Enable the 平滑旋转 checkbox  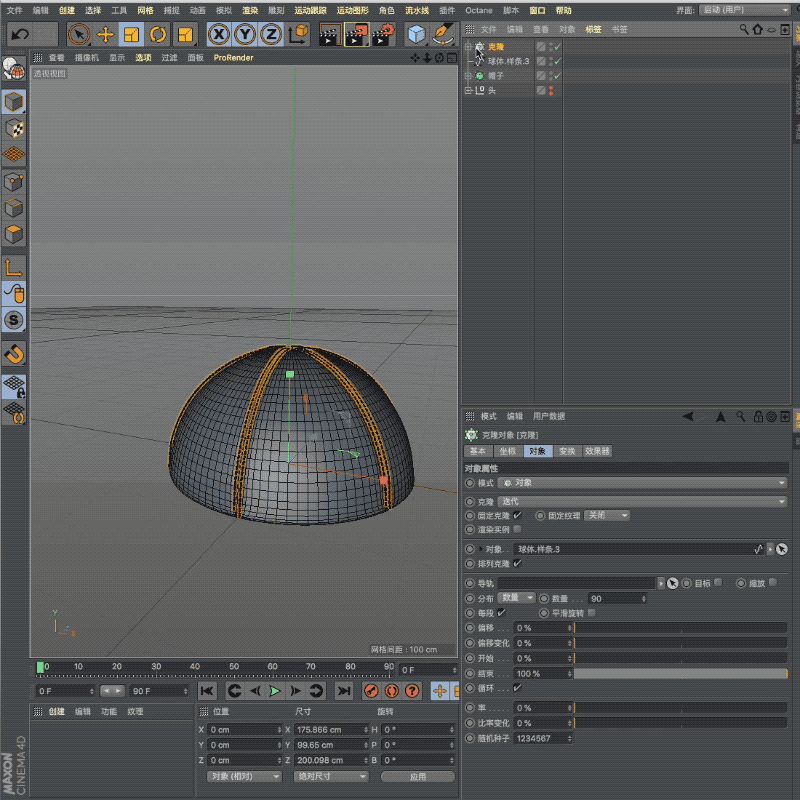[592, 613]
